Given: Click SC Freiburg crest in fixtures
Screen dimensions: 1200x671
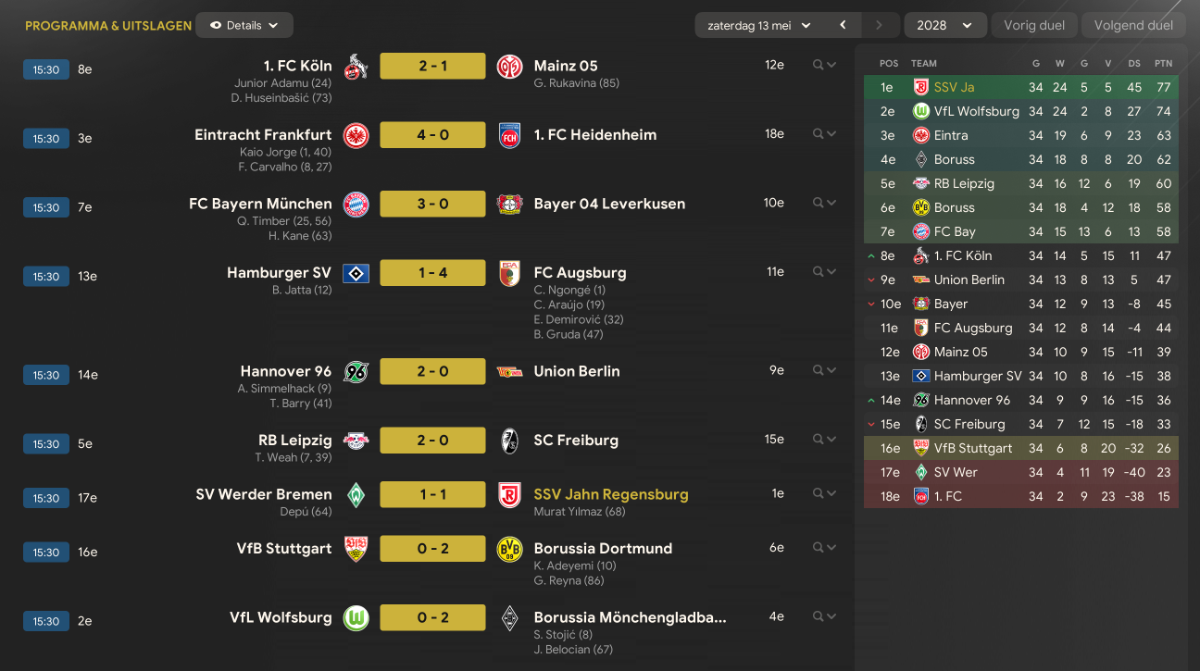Looking at the screenshot, I should (x=510, y=441).
